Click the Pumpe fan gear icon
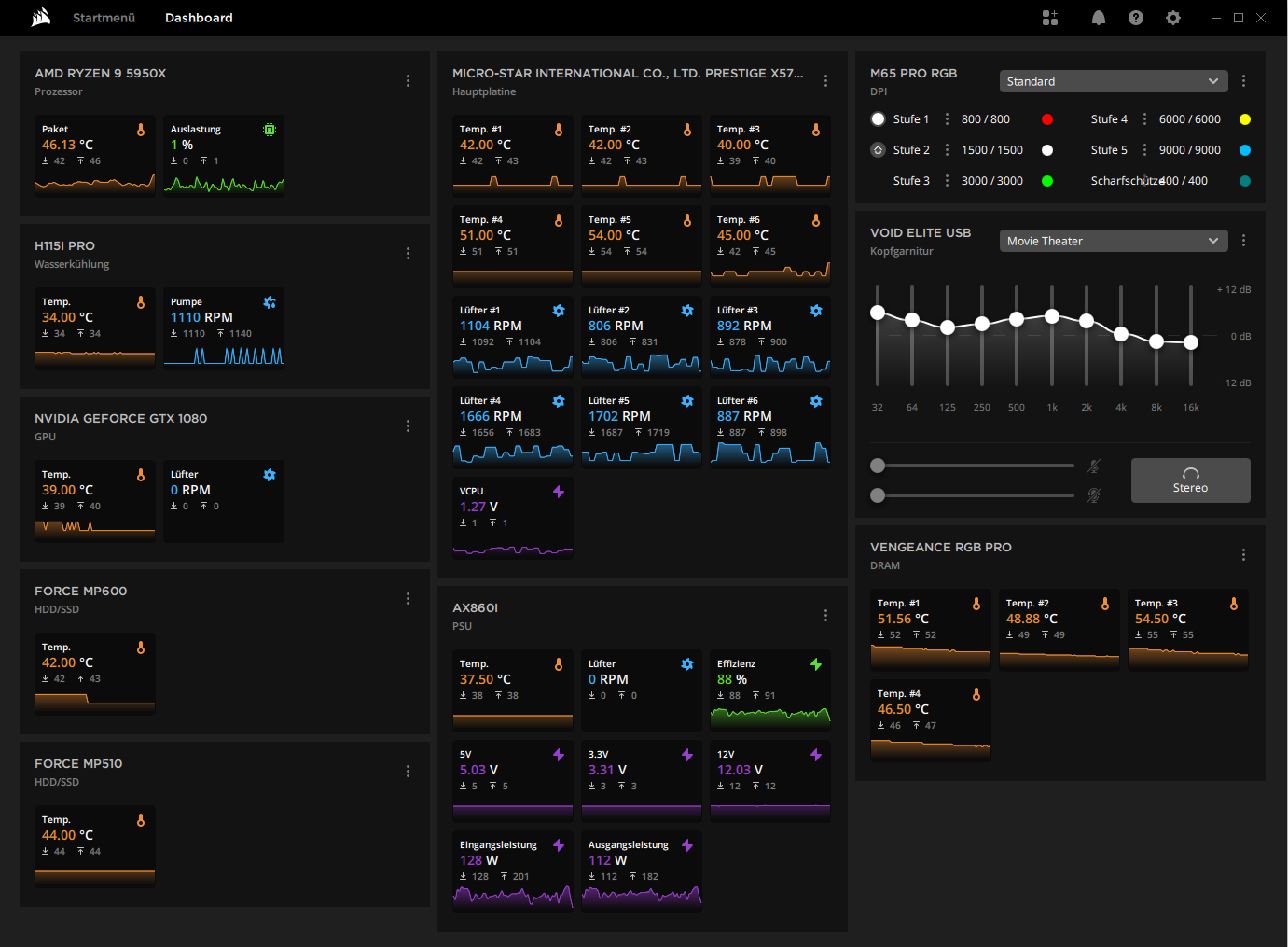 click(270, 302)
